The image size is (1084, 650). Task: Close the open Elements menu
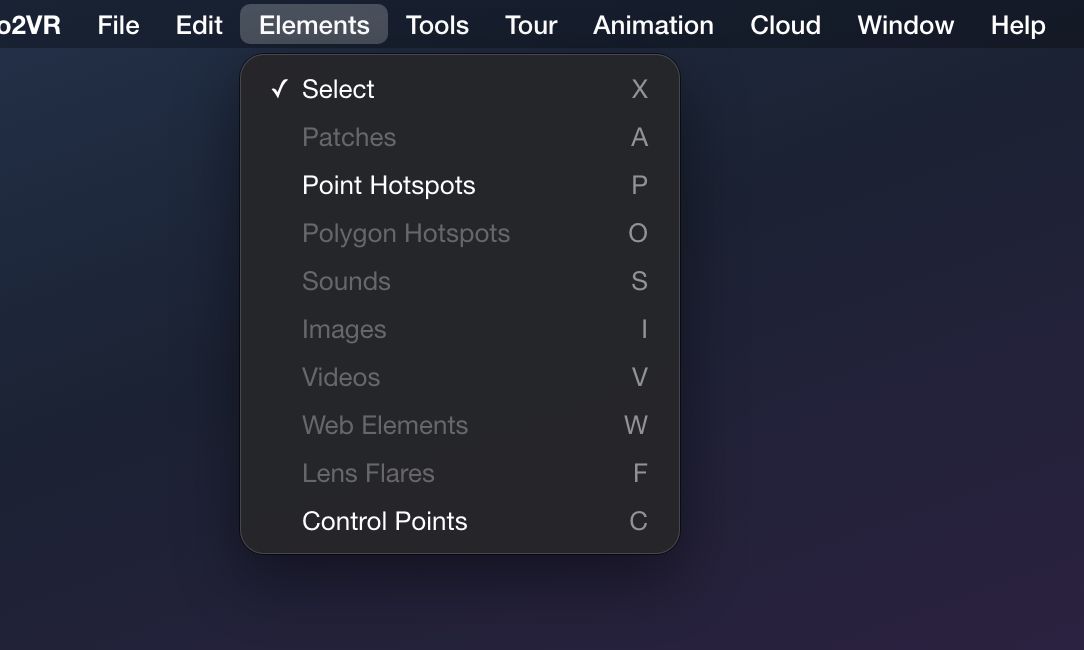point(314,25)
